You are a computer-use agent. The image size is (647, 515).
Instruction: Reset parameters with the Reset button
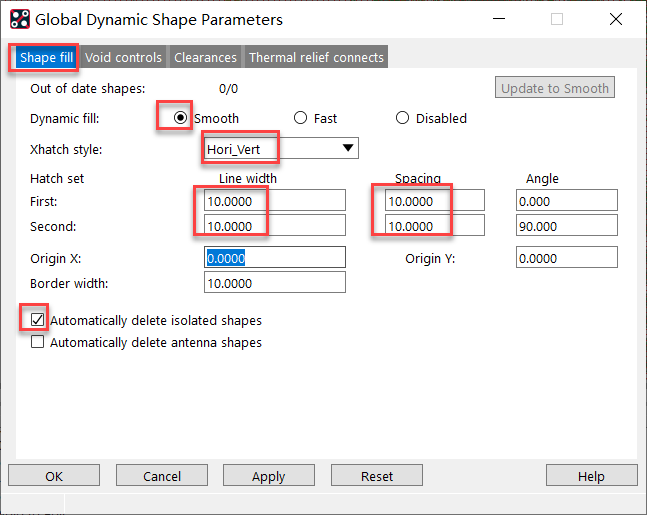click(x=377, y=476)
